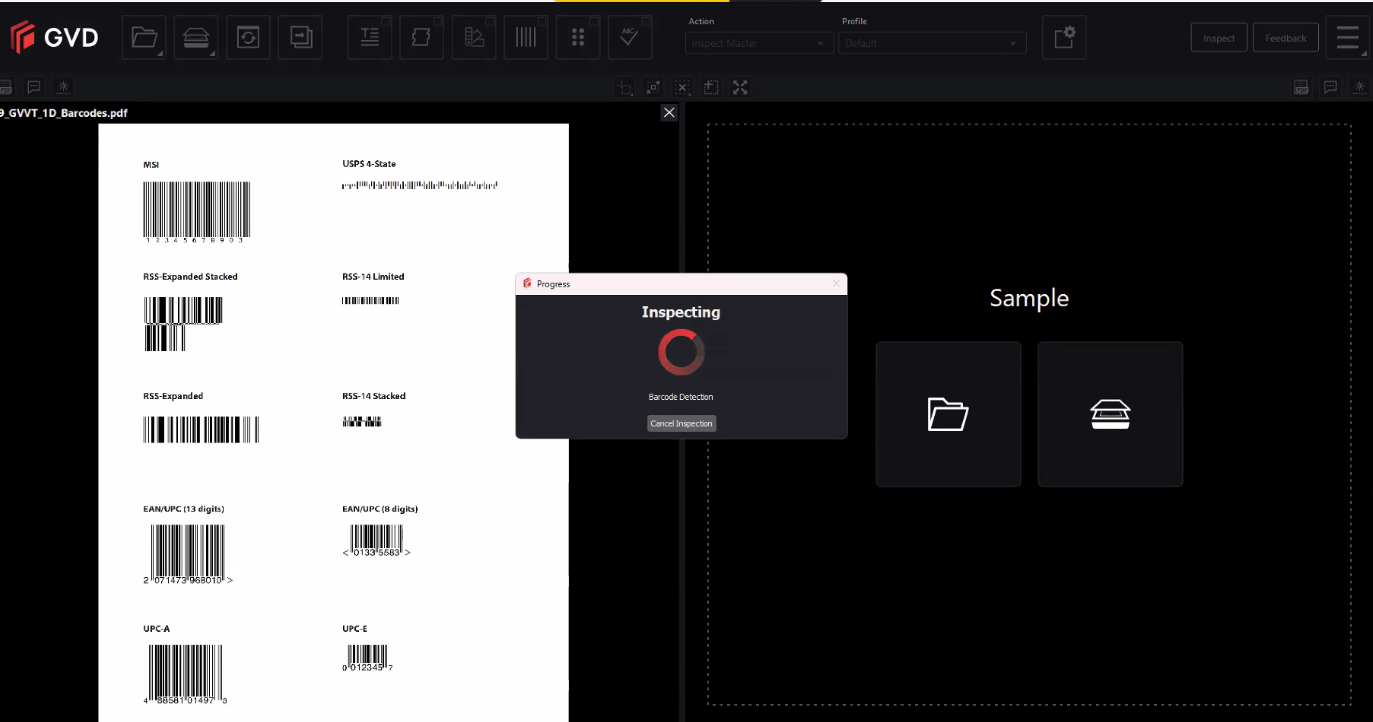Click the open folder tile under Sample
The width and height of the screenshot is (1373, 722).
coord(948,414)
